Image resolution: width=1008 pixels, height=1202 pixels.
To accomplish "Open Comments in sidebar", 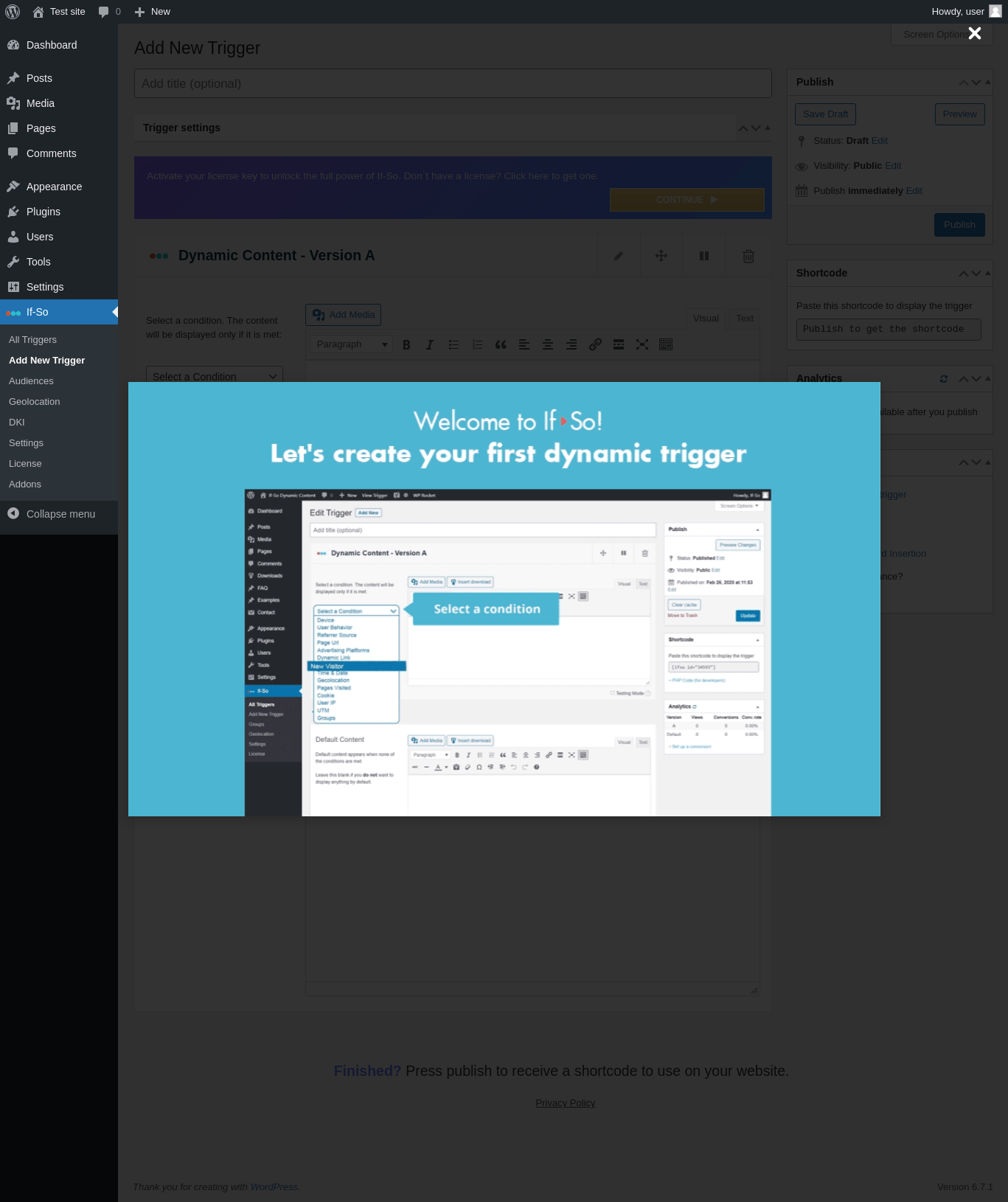I will point(59,153).
